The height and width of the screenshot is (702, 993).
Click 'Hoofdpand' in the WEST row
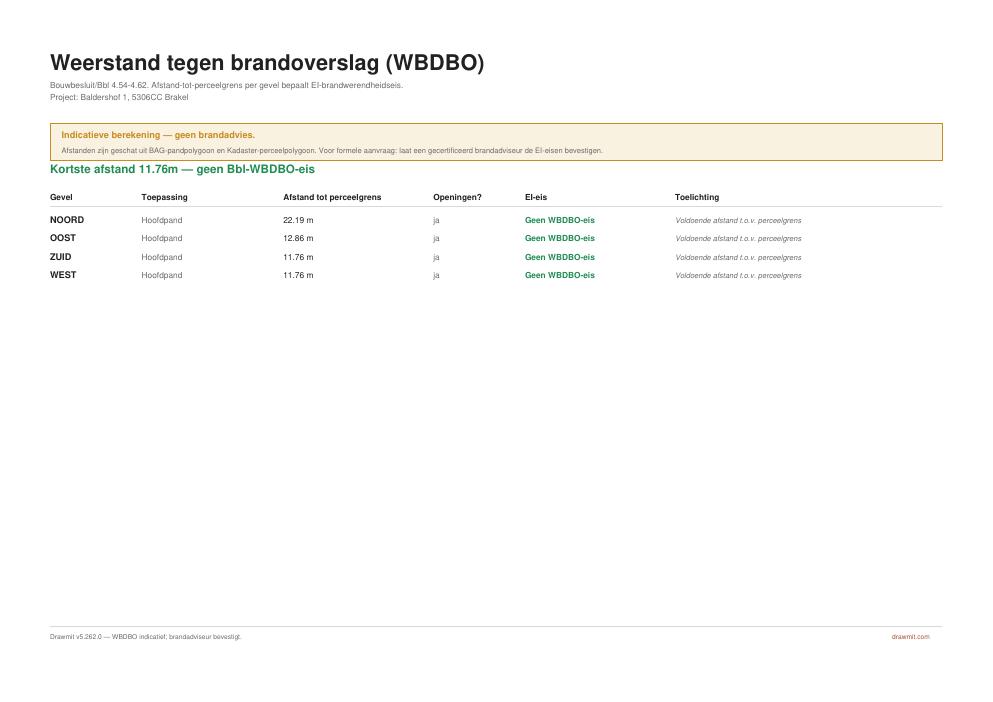[x=161, y=275]
